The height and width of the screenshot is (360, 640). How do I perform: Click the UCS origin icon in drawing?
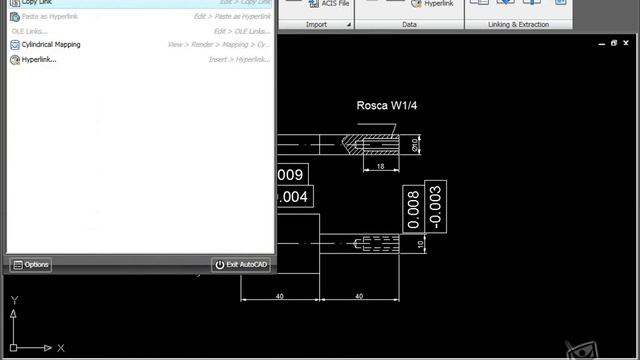coord(13,348)
